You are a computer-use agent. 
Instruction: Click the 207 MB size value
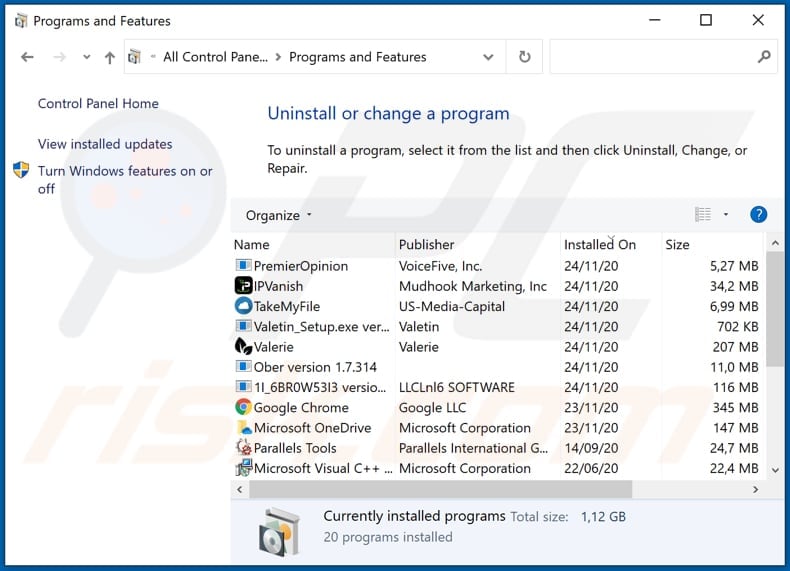[x=735, y=347]
